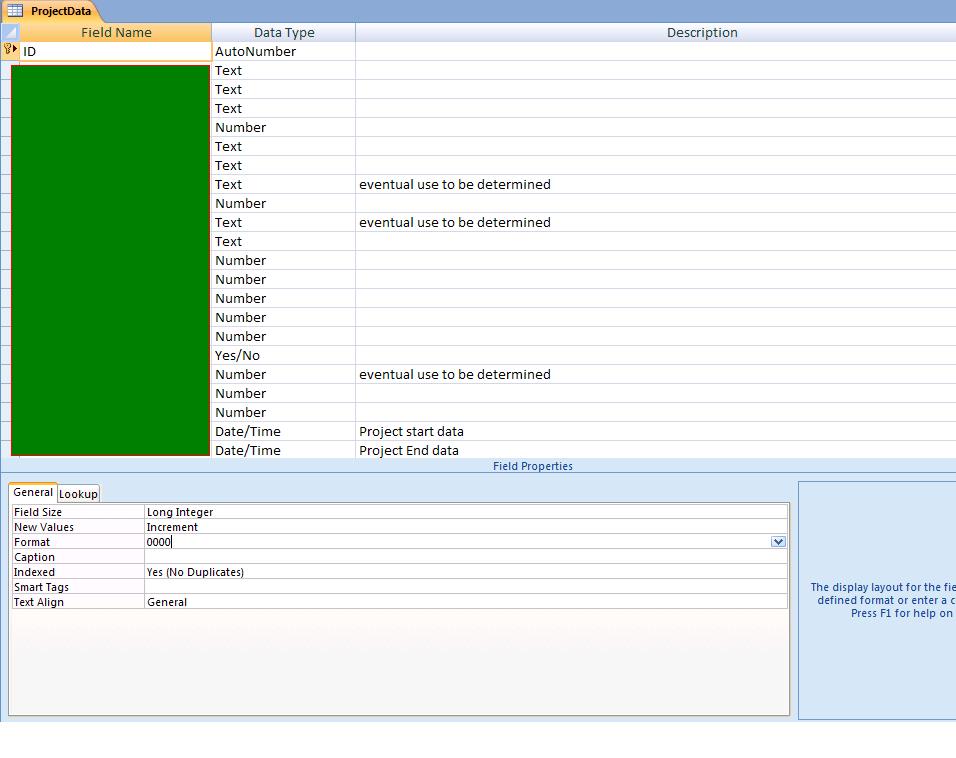This screenshot has width=956, height=758.
Task: Select the ID field name cell
Action: coord(116,51)
